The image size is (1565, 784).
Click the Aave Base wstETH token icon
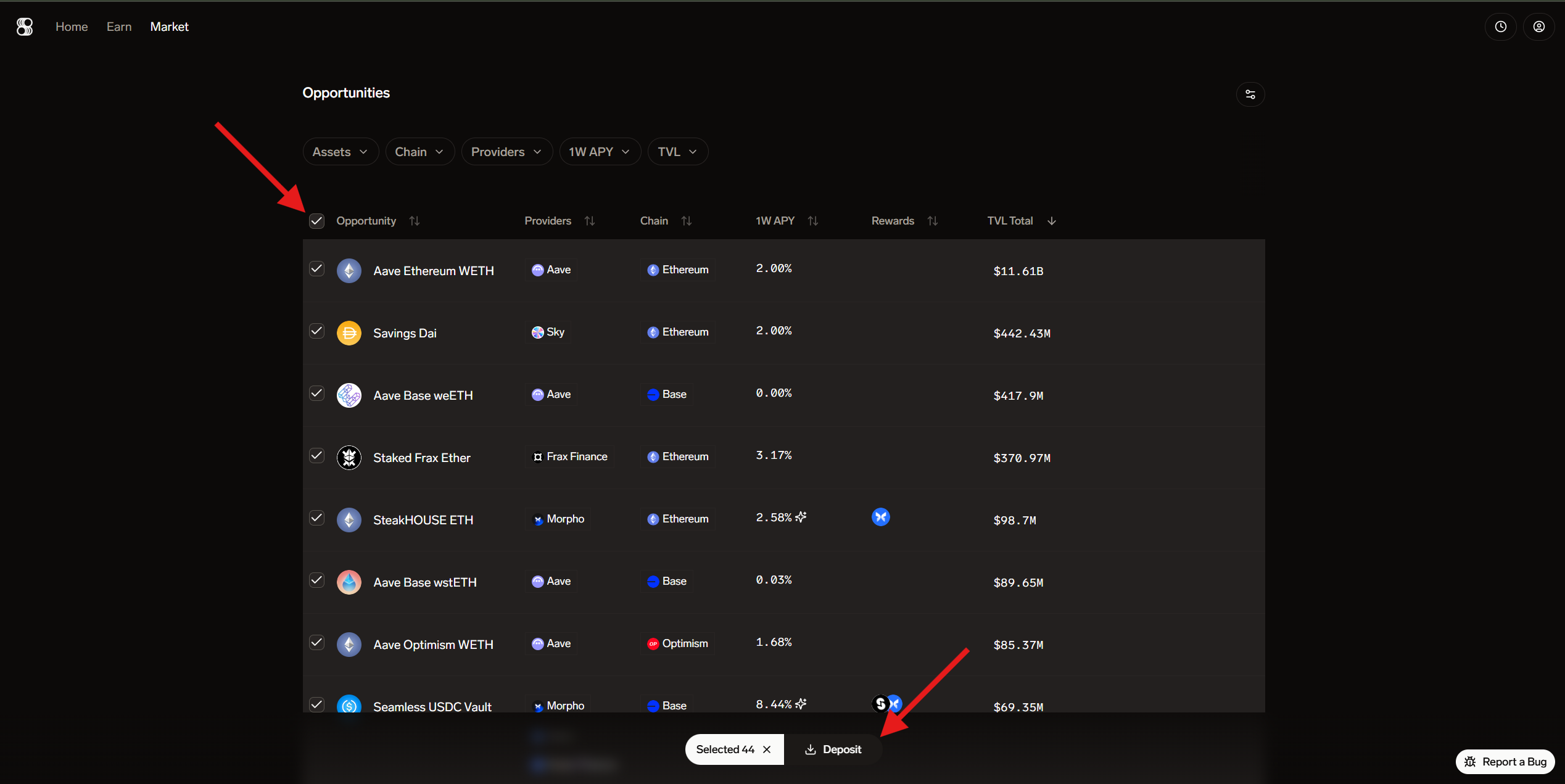349,582
